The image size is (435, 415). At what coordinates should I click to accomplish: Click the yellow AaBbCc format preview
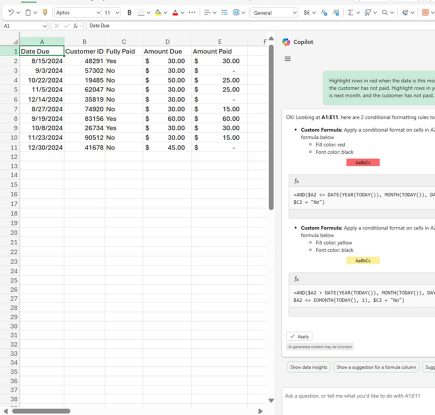(x=363, y=260)
